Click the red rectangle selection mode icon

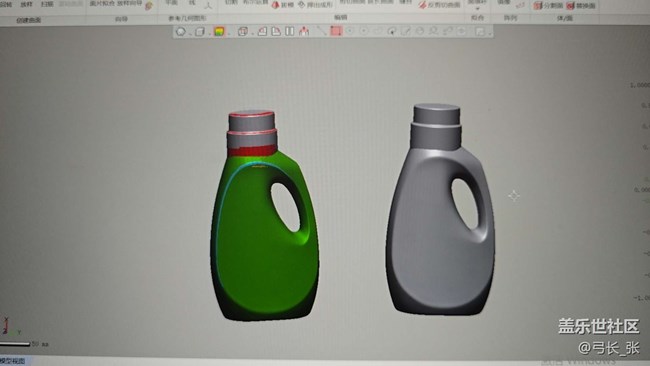click(336, 31)
